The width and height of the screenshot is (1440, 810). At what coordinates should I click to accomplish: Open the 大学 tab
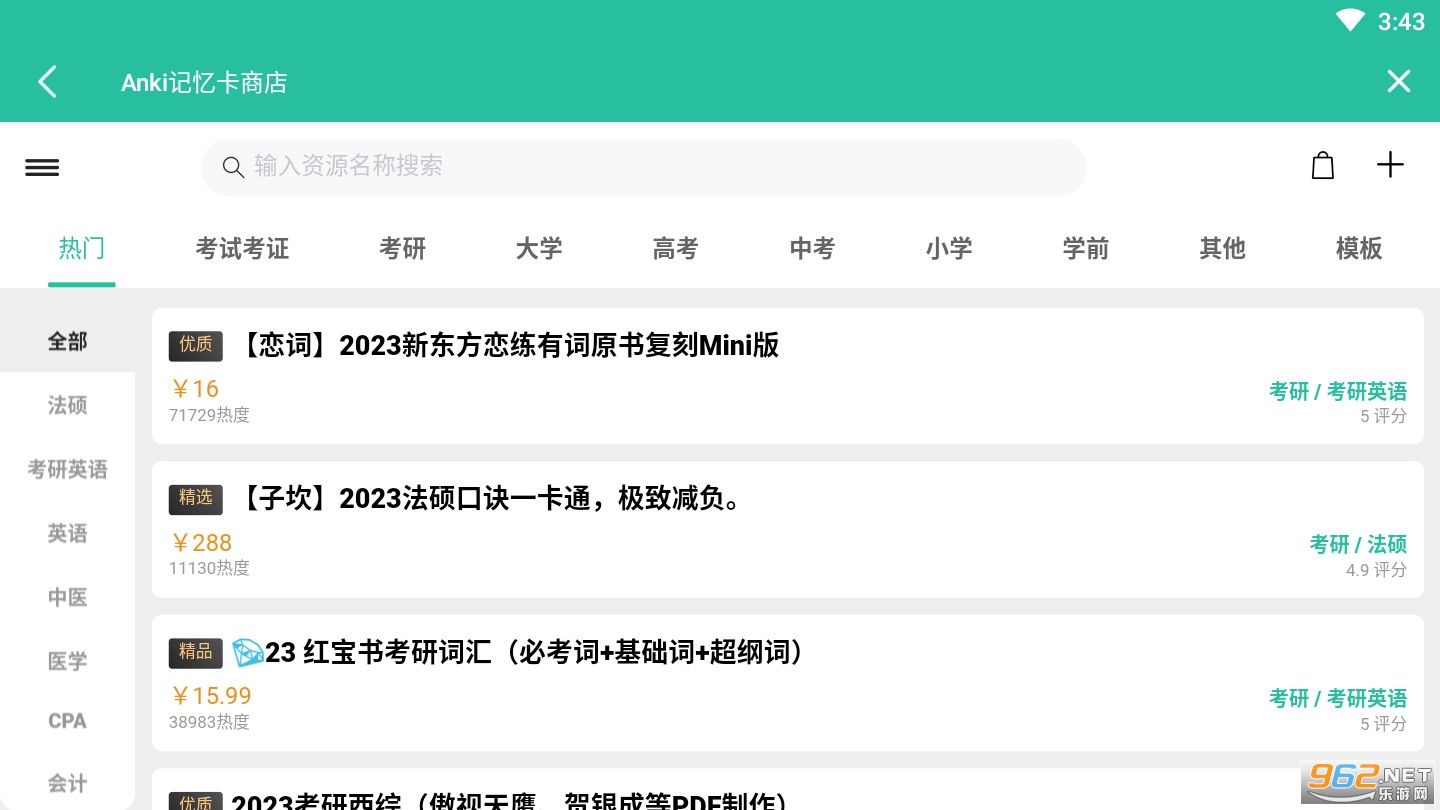click(x=539, y=248)
